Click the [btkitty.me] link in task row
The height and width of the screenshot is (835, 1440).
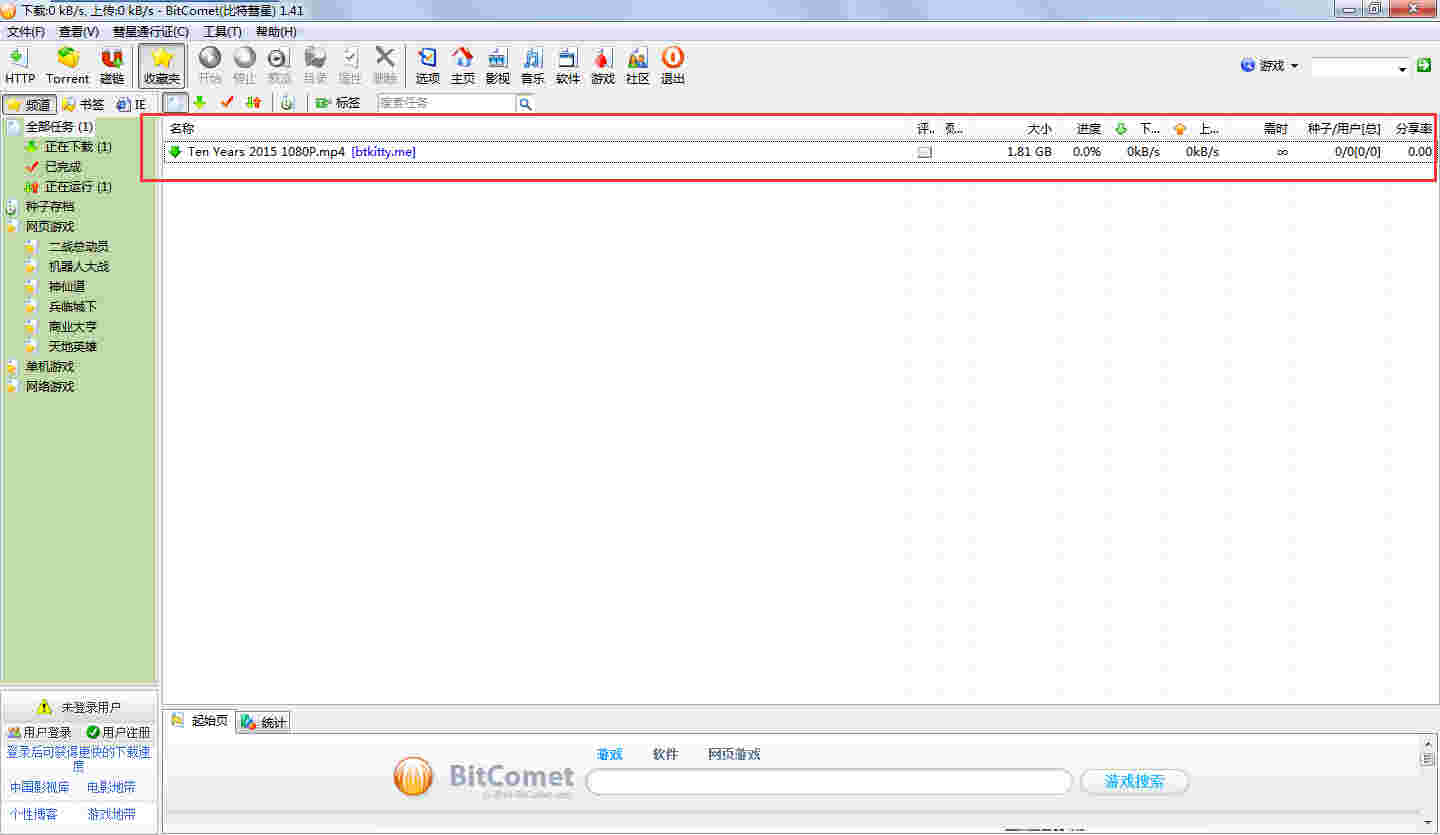[384, 152]
